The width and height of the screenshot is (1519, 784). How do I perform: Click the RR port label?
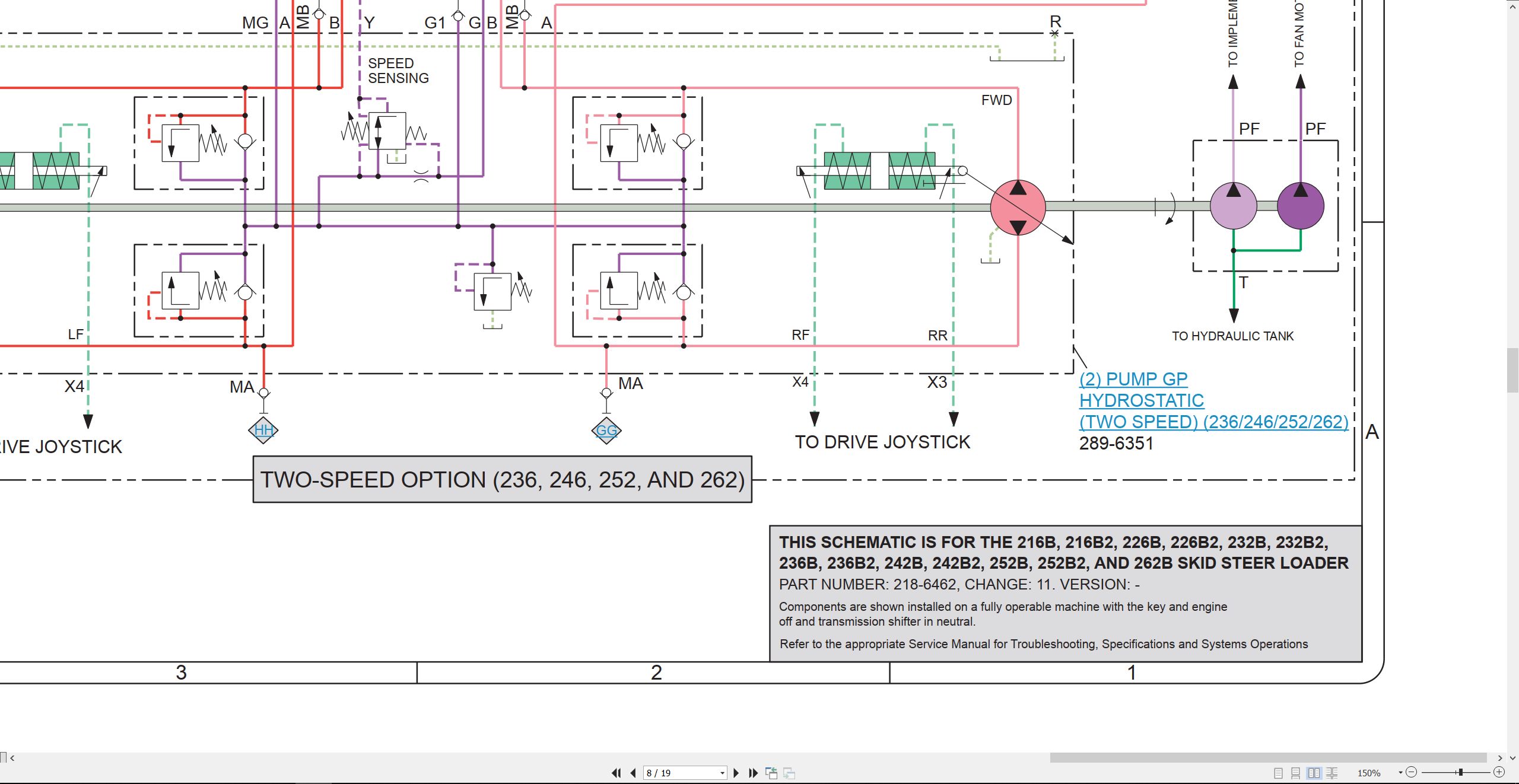(938, 336)
